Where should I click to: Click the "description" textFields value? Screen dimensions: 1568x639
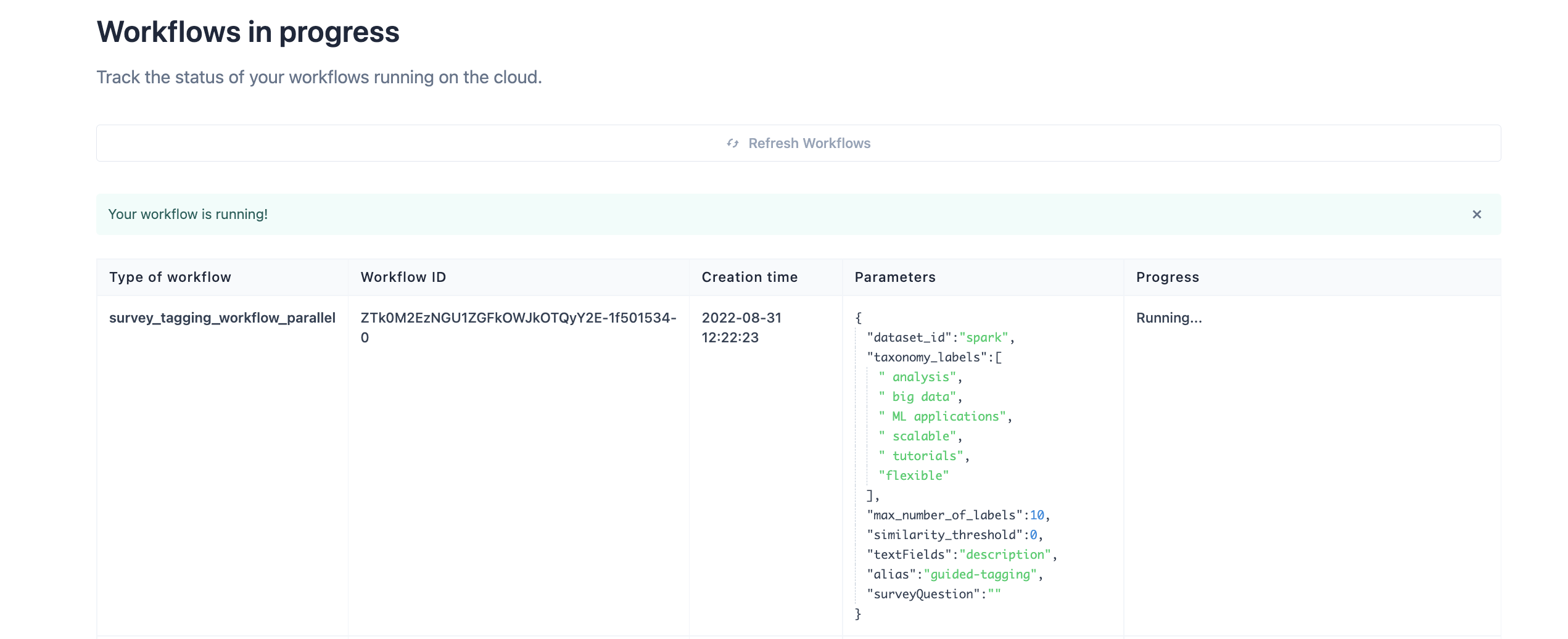[1005, 554]
